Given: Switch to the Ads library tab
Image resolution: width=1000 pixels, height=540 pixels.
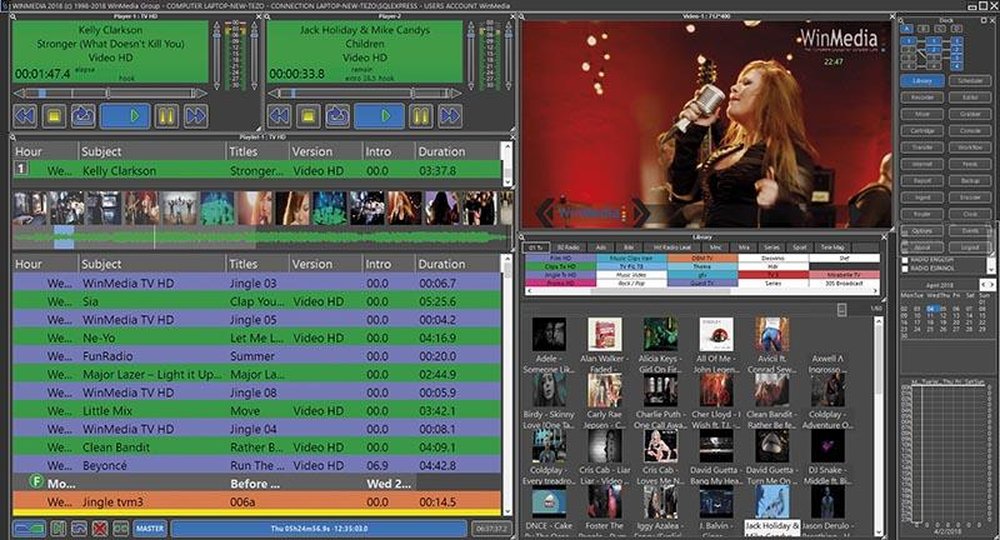Looking at the screenshot, I should pos(601,247).
